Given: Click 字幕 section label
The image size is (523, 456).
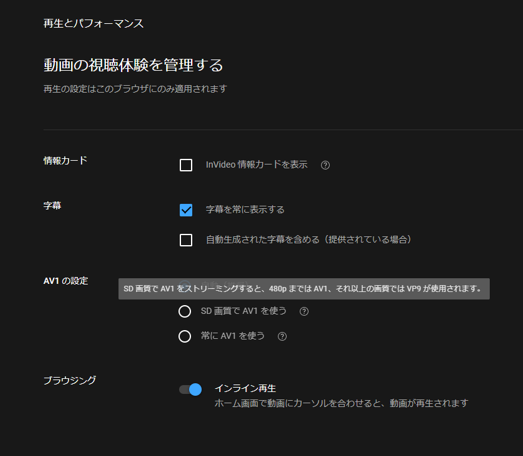Looking at the screenshot, I should tap(52, 205).
